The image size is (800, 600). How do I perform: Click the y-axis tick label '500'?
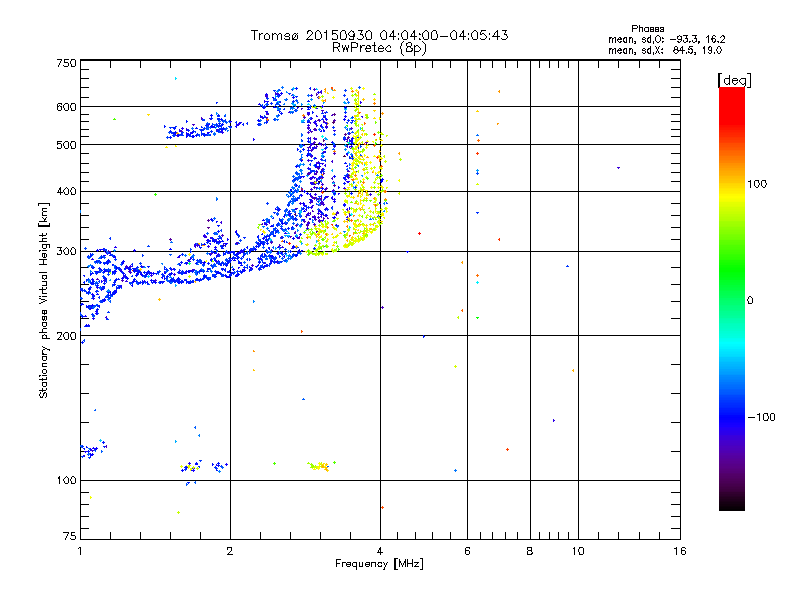[x=66, y=145]
